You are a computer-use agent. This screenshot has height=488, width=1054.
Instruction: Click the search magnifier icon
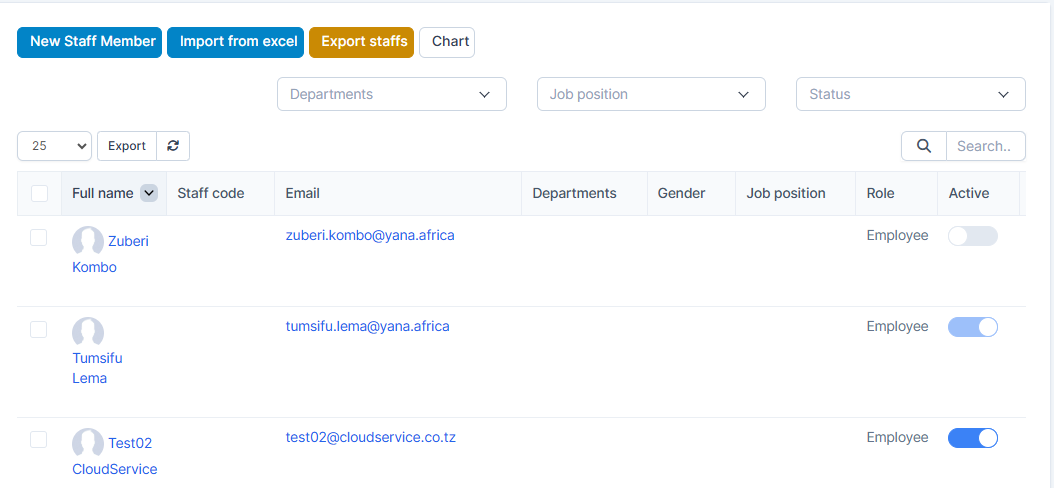(923, 146)
